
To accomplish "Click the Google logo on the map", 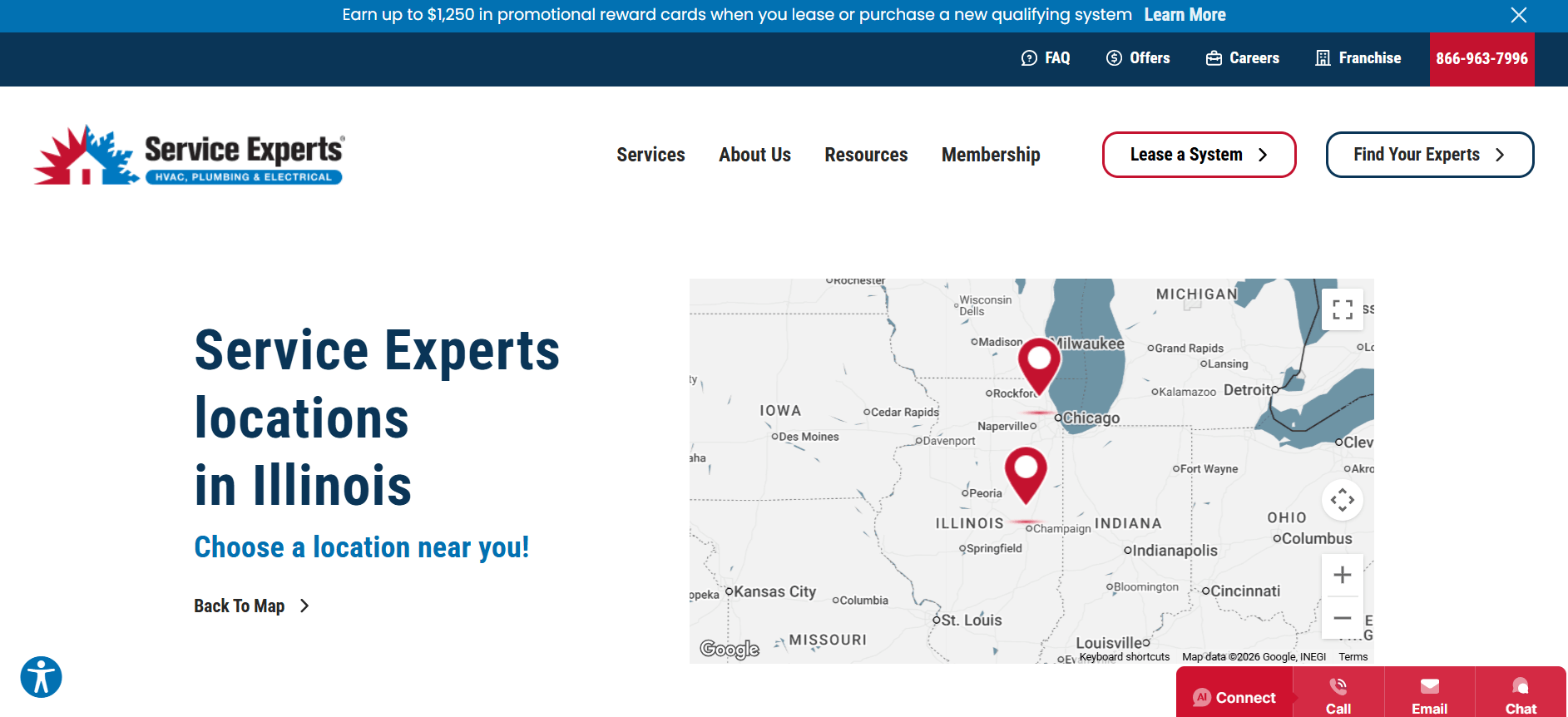I will click(730, 649).
